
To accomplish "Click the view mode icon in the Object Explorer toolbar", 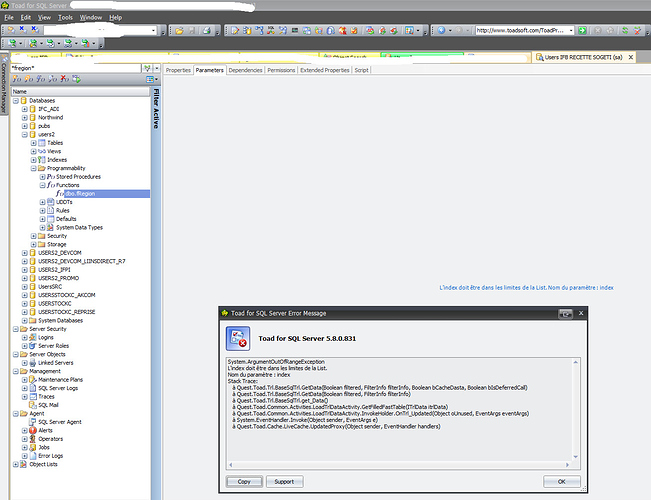I will pyautogui.click(x=150, y=79).
